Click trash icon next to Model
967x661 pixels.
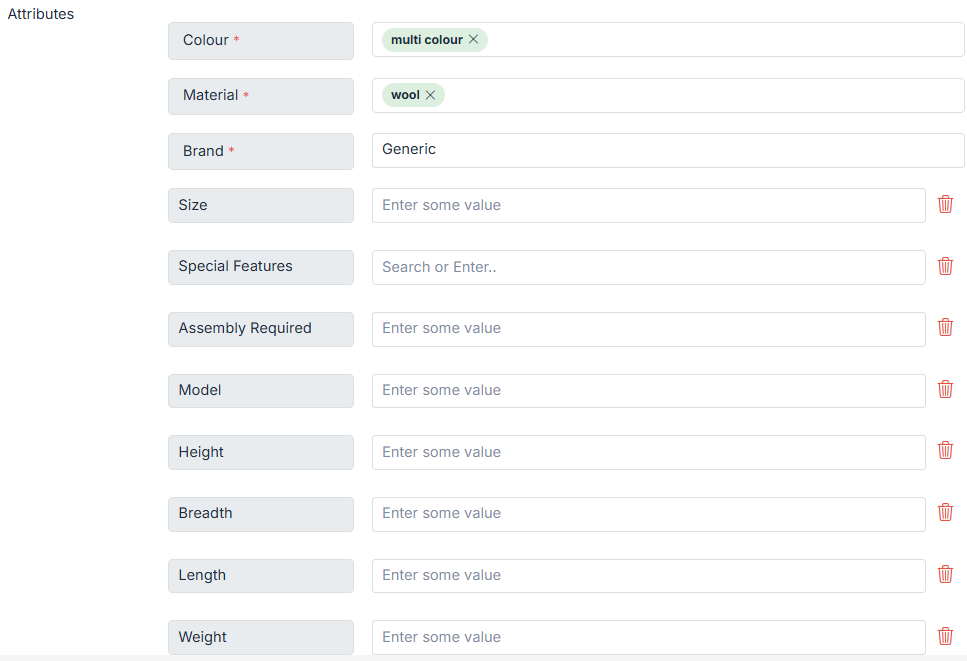point(945,390)
